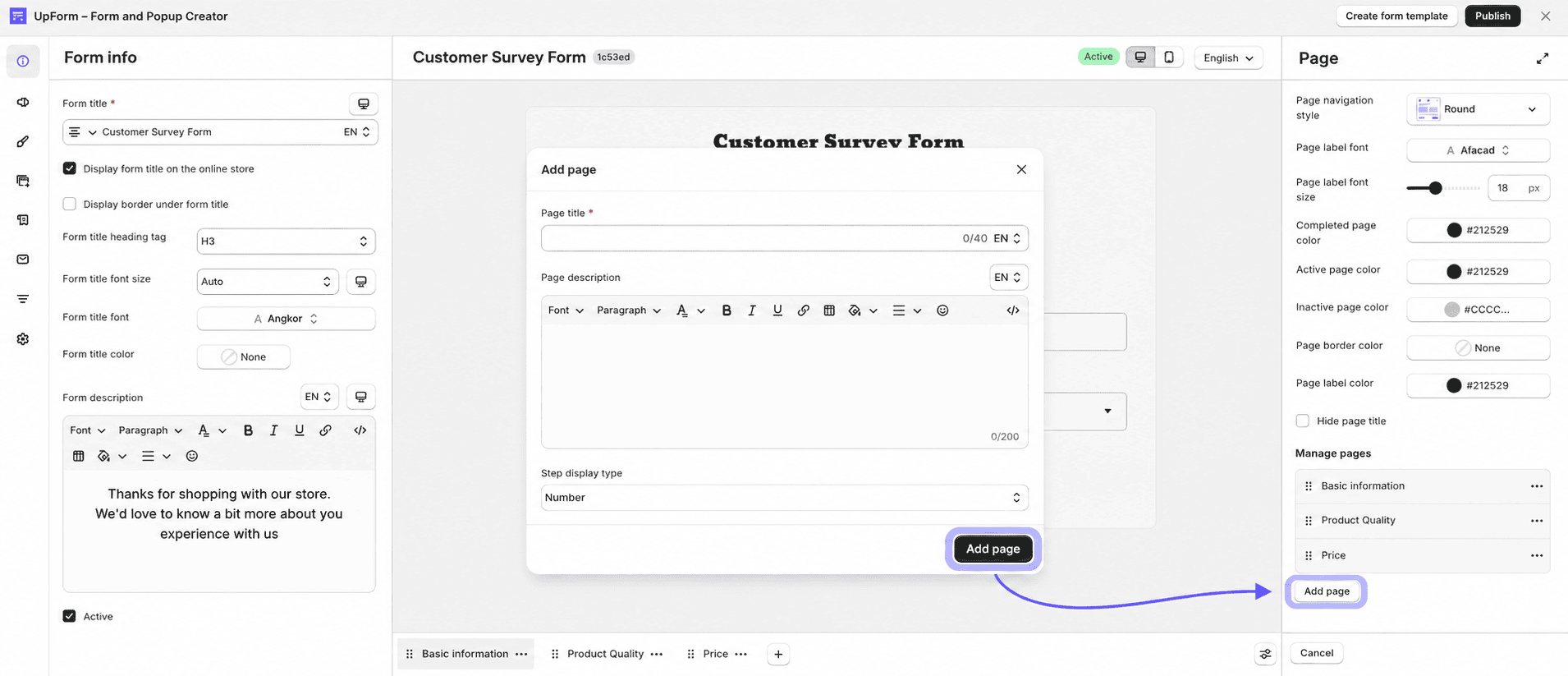
Task: Open Paragraph dropdown in Page description toolbar
Action: pyautogui.click(x=628, y=310)
